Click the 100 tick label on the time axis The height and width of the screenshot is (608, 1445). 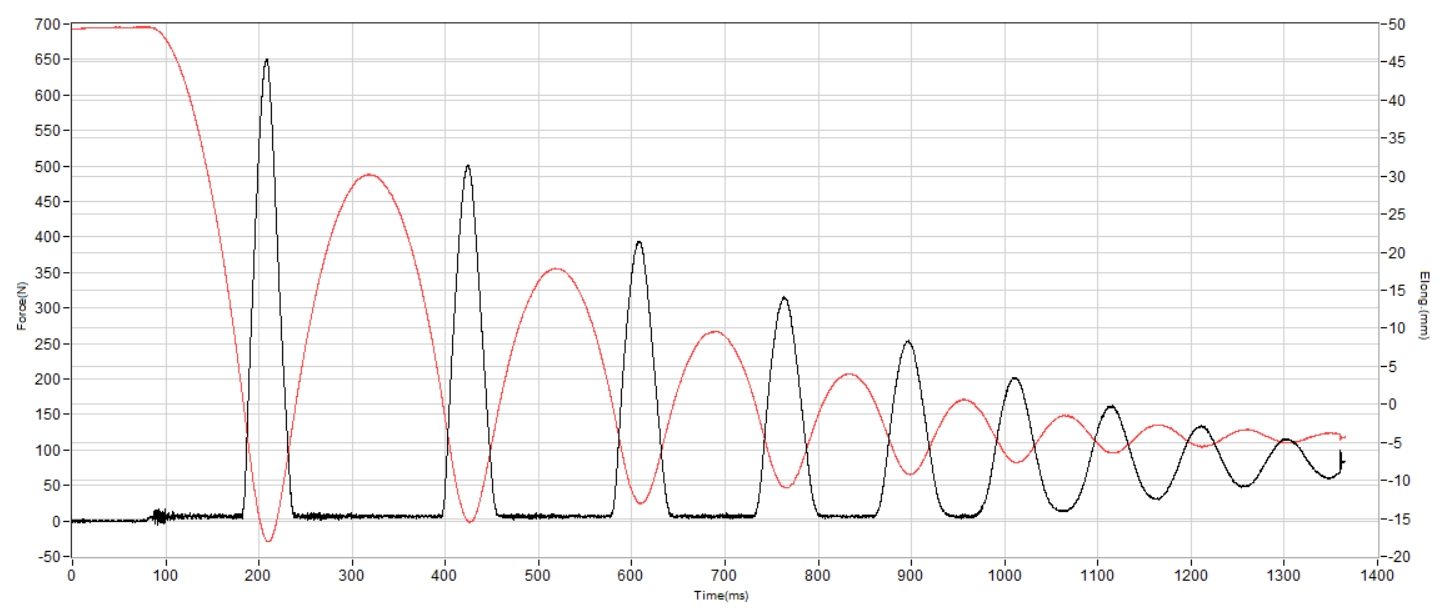point(165,576)
